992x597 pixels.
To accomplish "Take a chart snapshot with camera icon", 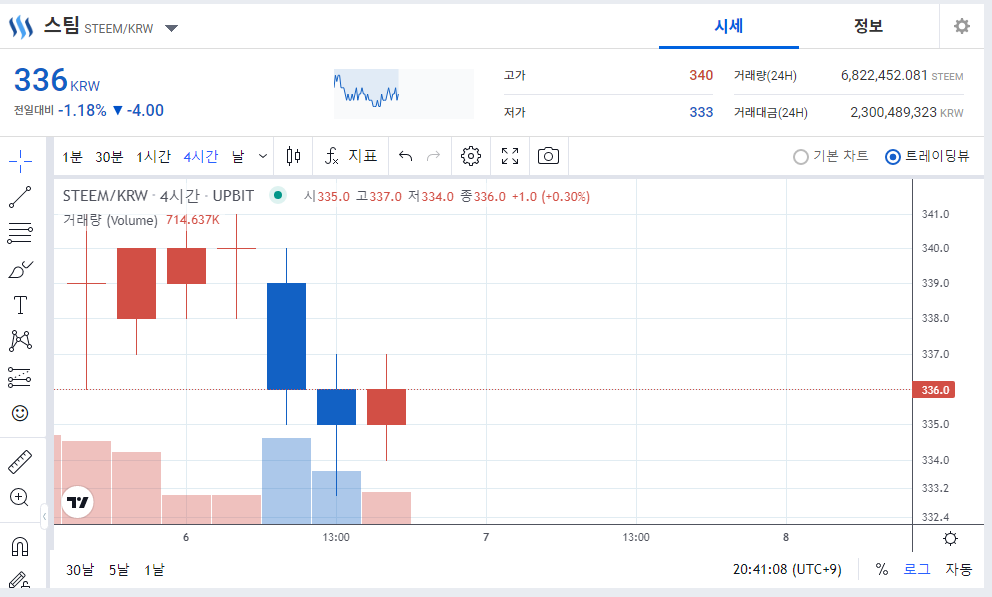I will pyautogui.click(x=549, y=156).
